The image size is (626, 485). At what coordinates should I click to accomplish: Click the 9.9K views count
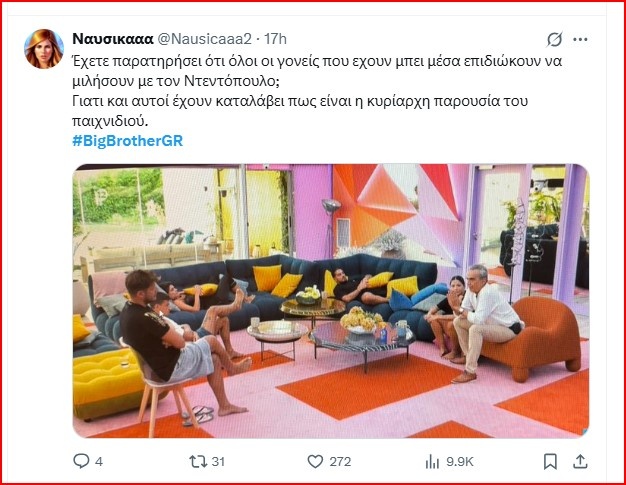tap(460, 462)
